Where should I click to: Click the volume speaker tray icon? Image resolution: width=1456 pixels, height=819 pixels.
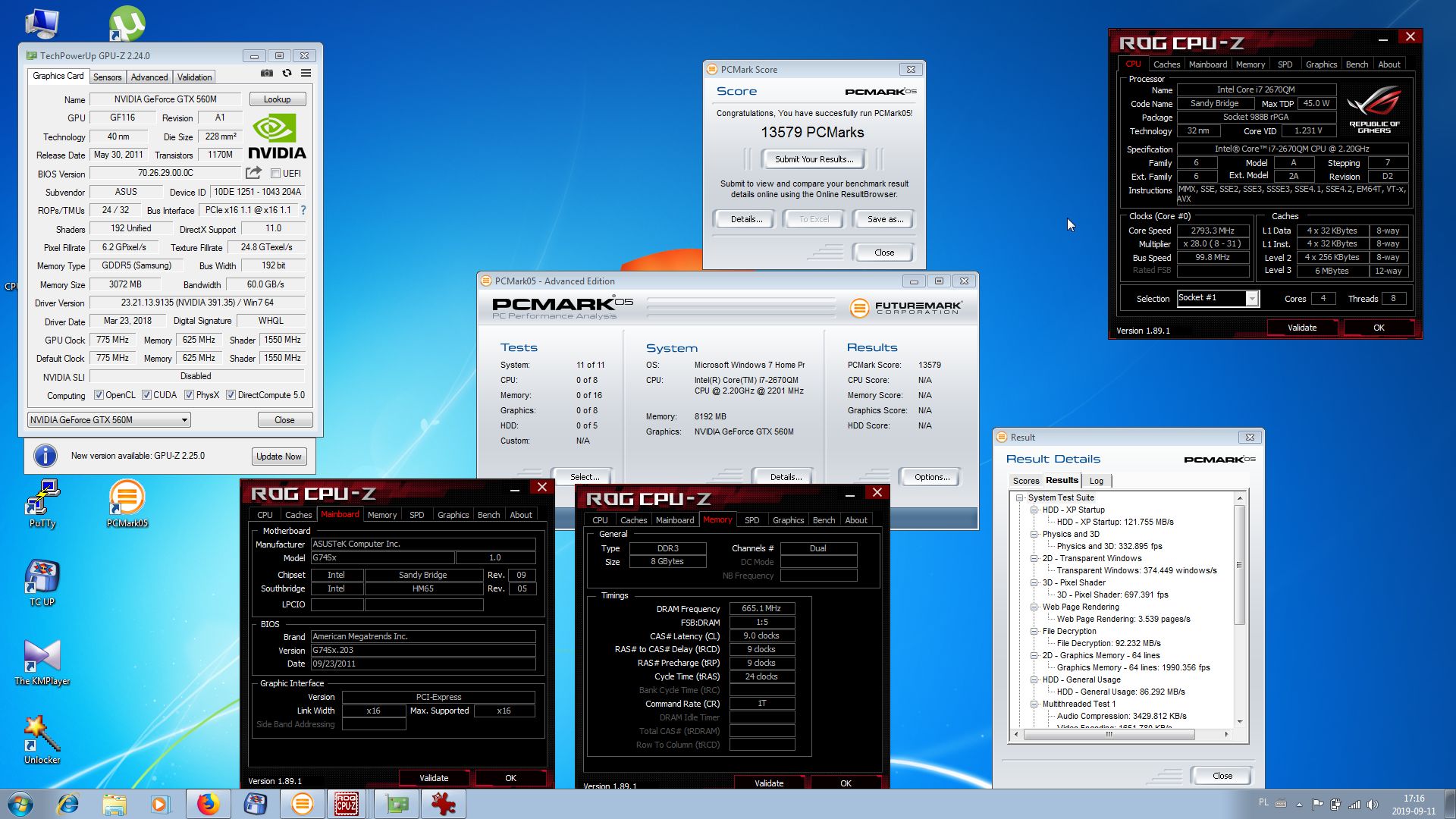tap(1372, 805)
